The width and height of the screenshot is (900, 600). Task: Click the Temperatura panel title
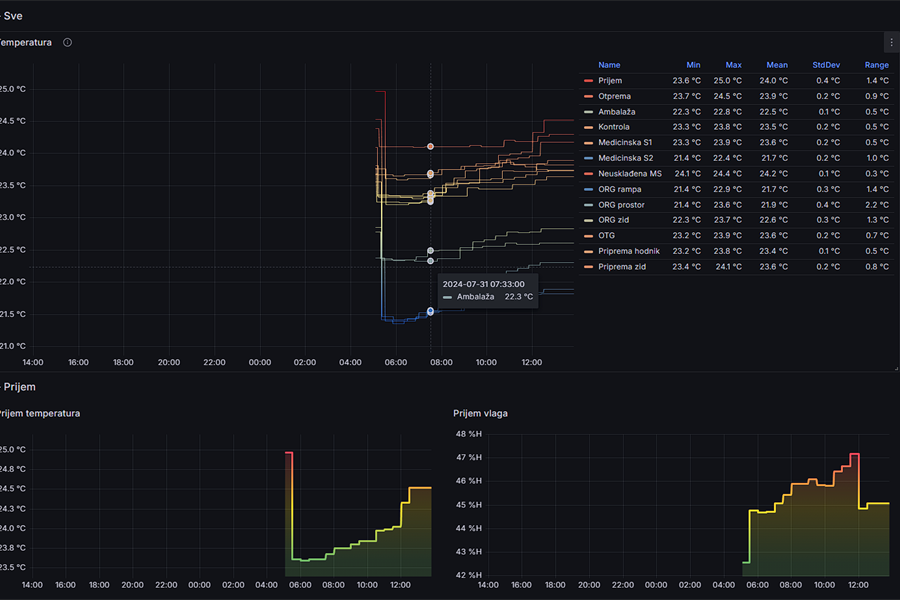coord(25,42)
